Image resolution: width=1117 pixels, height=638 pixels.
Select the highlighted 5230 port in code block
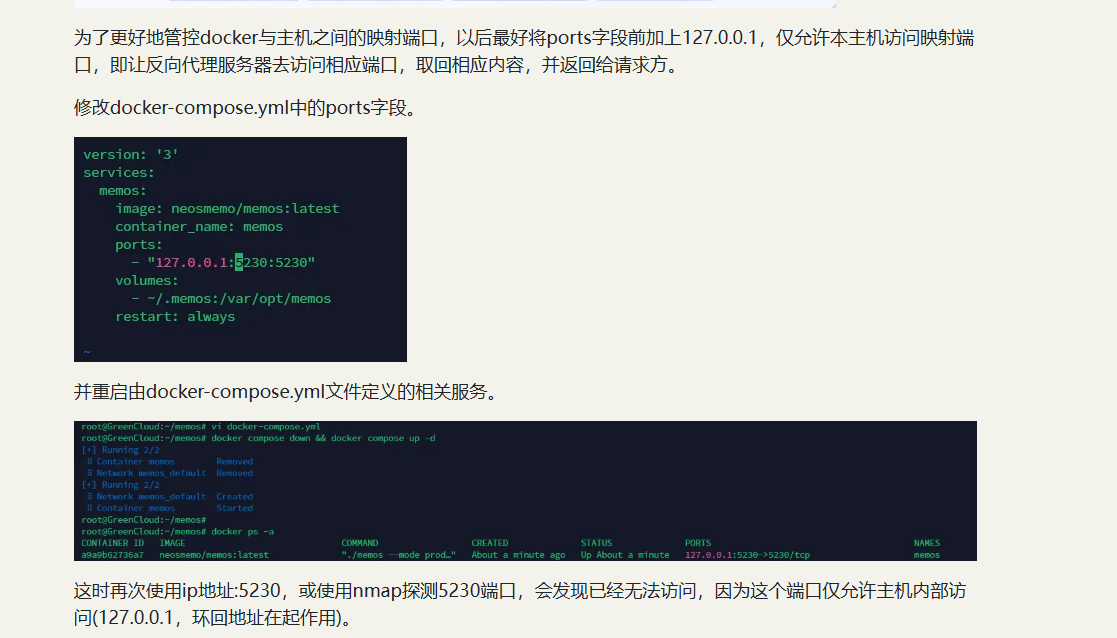(238, 262)
